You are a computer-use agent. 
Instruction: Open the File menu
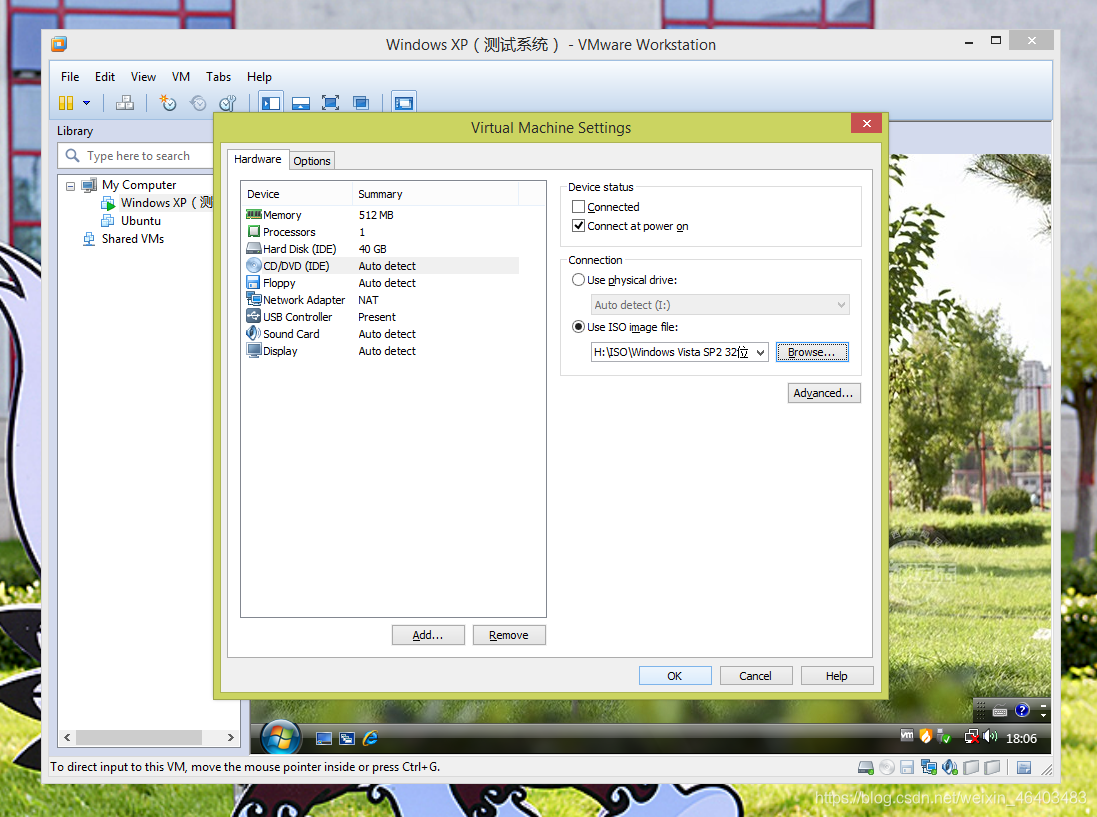(x=70, y=77)
